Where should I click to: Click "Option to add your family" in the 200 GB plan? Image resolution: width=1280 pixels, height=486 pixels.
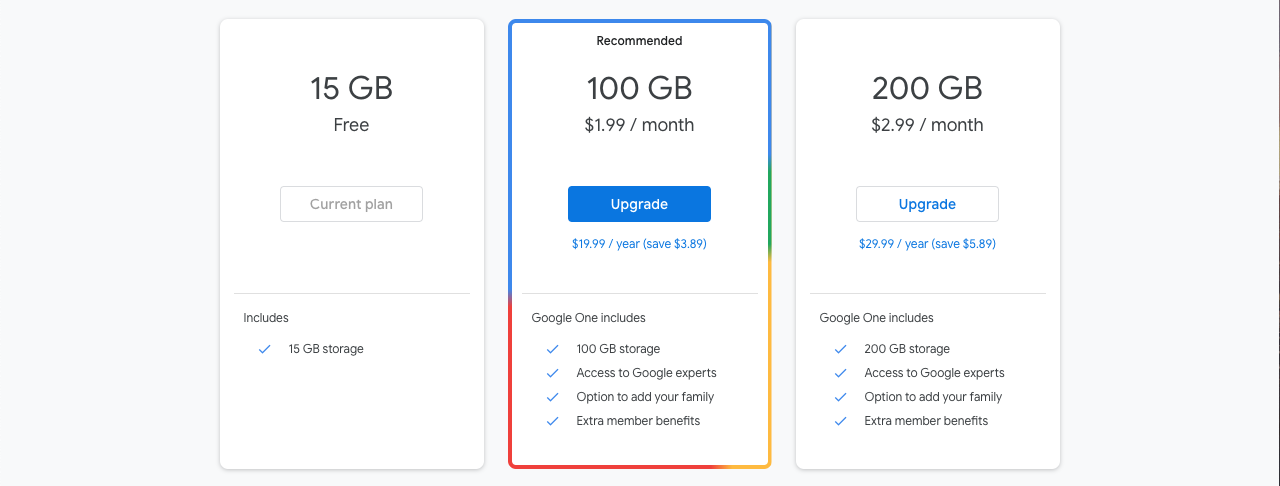tap(933, 397)
